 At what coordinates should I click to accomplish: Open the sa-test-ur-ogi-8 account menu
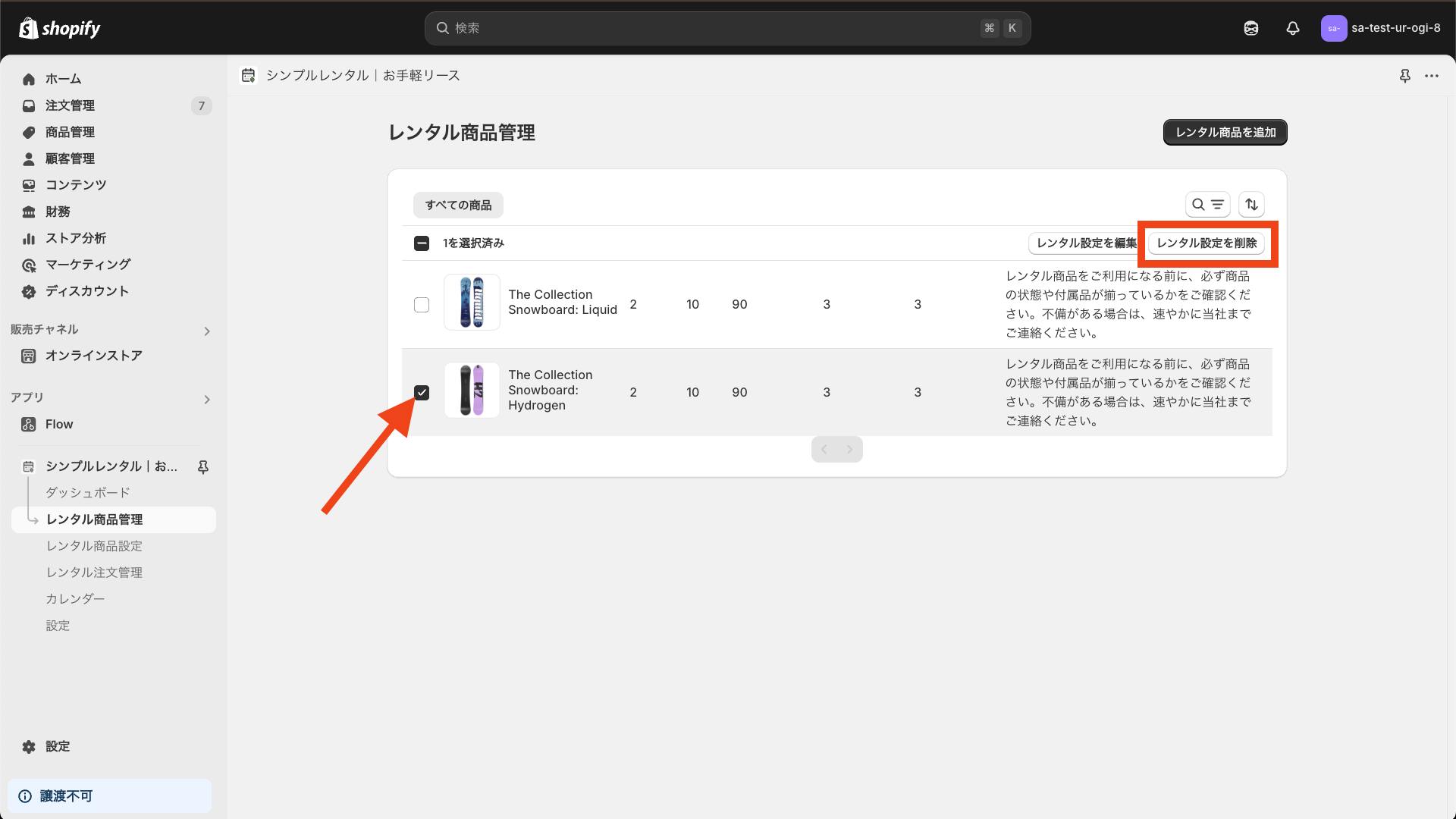(x=1381, y=28)
